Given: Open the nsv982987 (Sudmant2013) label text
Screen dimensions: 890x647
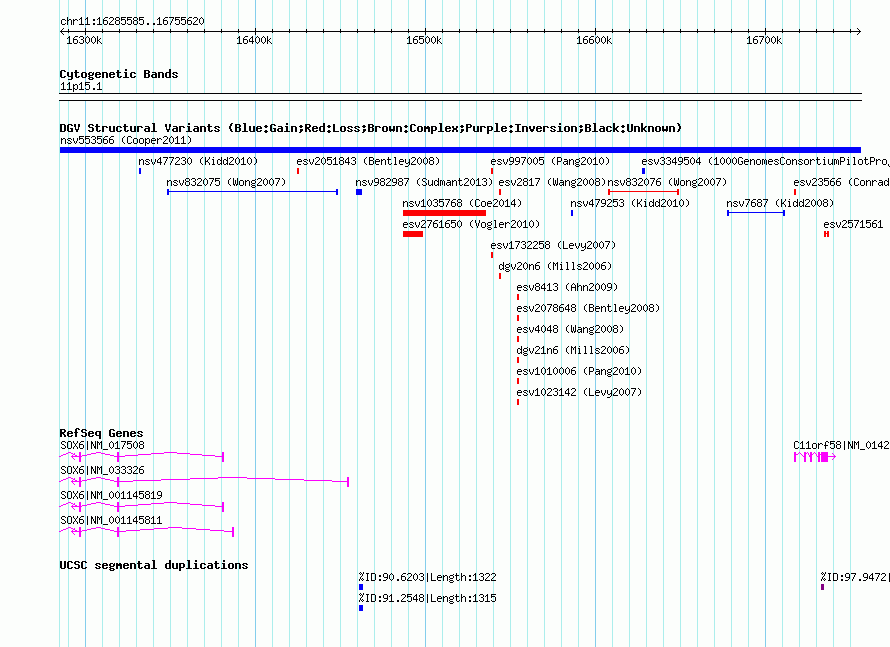Looking at the screenshot, I should (x=424, y=182).
